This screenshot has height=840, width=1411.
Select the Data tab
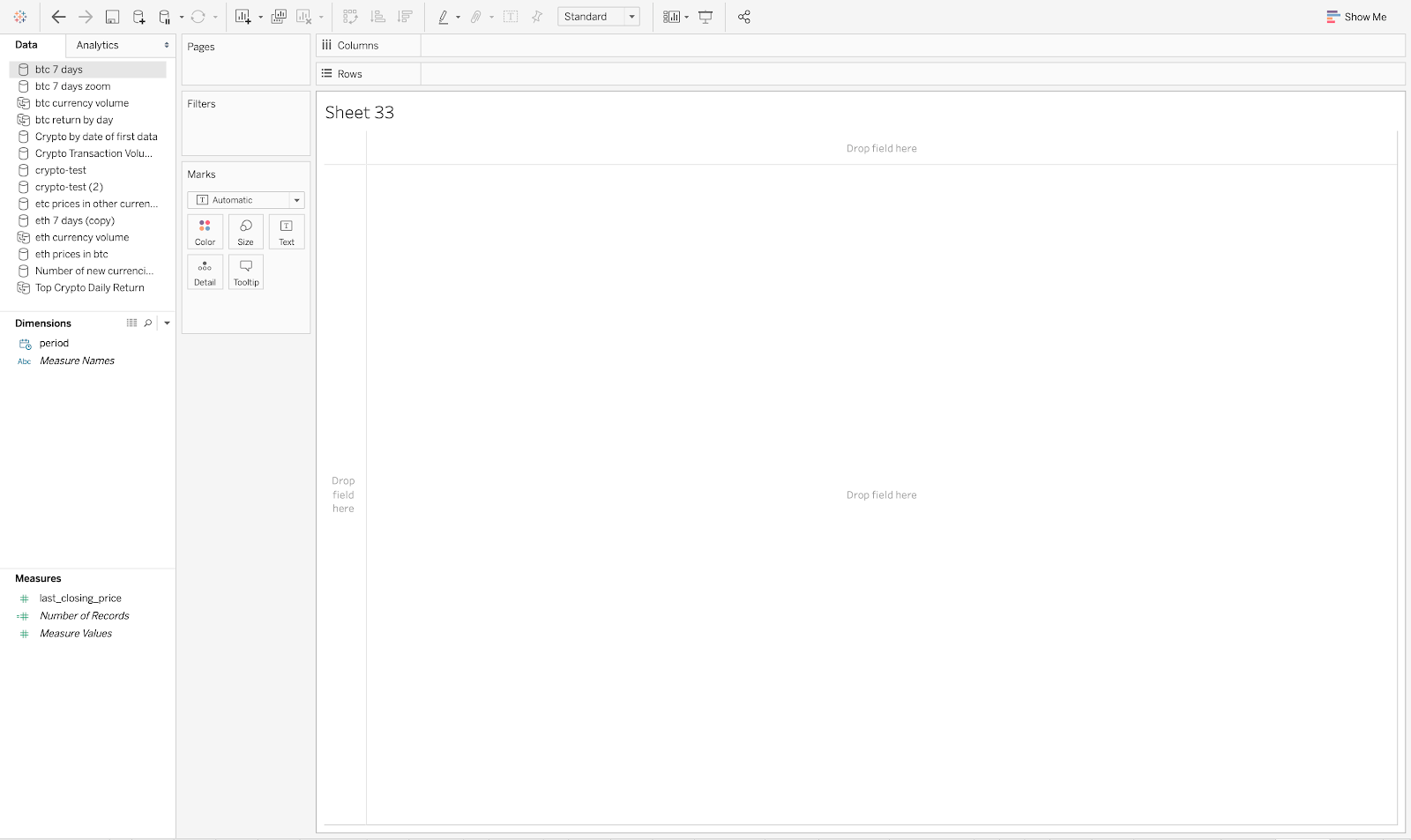pyautogui.click(x=26, y=45)
